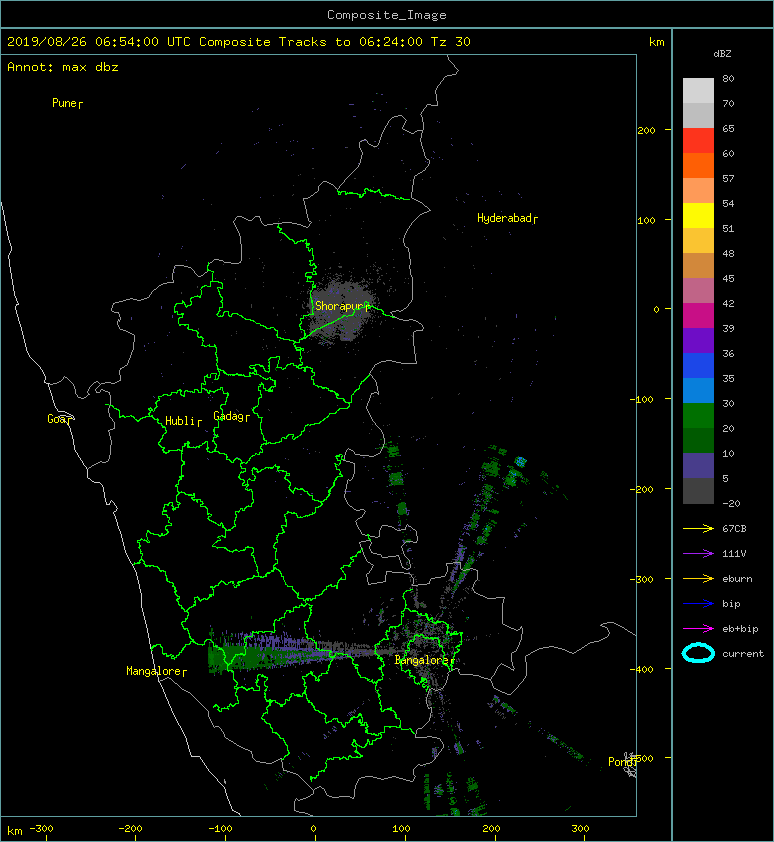The height and width of the screenshot is (842, 774).
Task: Select the gray 70–65 dBZ swatch
Action: pos(698,115)
